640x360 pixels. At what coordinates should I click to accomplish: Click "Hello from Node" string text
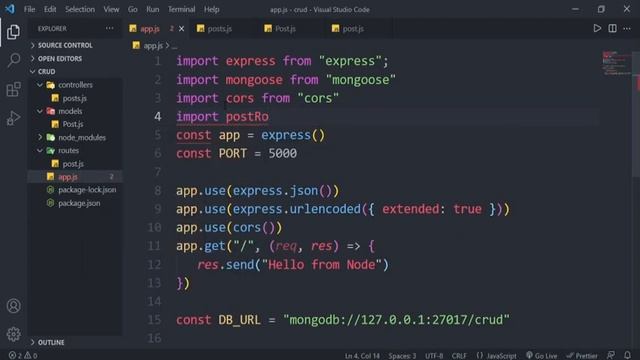point(322,264)
